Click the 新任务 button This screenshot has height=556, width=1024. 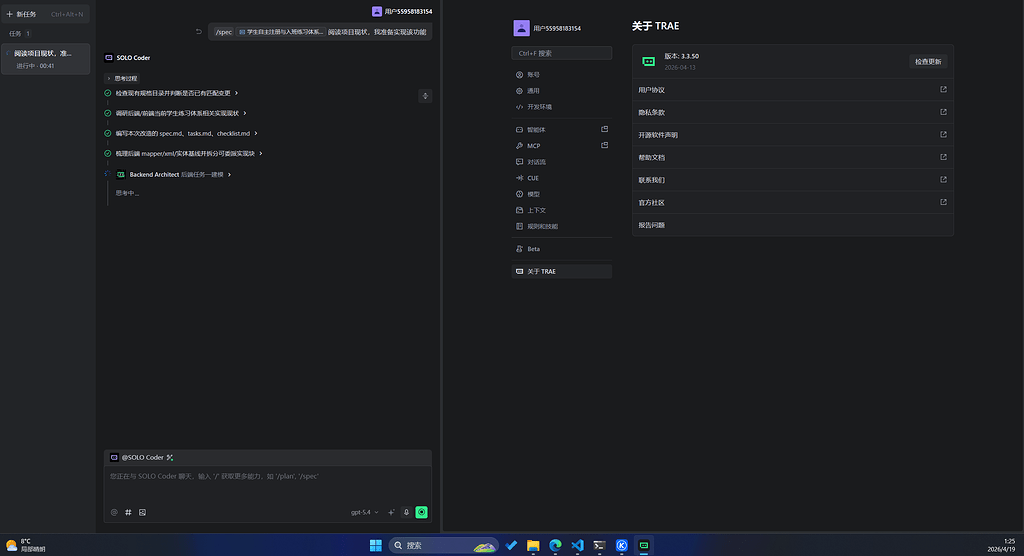(45, 14)
